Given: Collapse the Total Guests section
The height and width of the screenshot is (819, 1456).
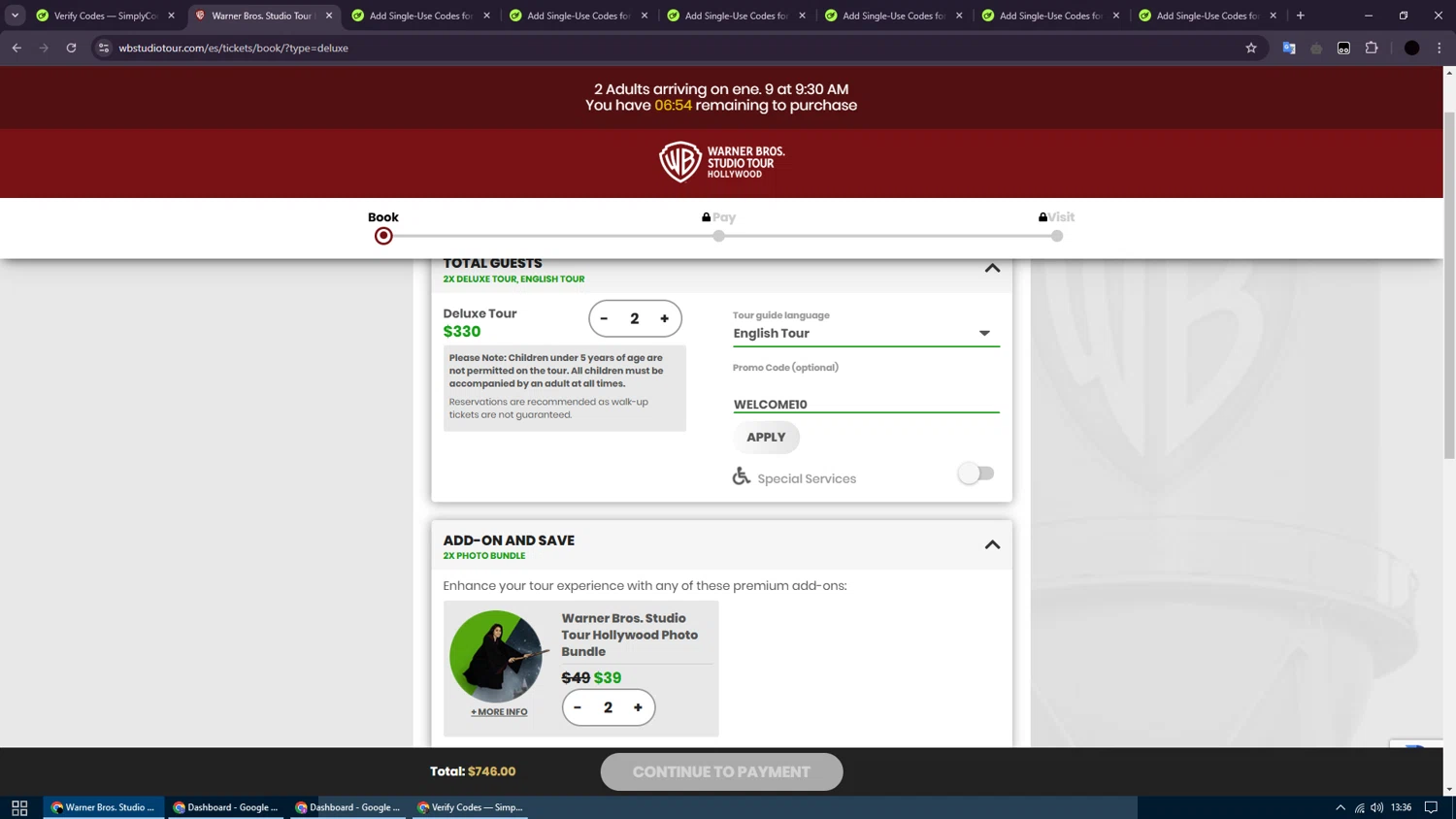Looking at the screenshot, I should [x=992, y=268].
